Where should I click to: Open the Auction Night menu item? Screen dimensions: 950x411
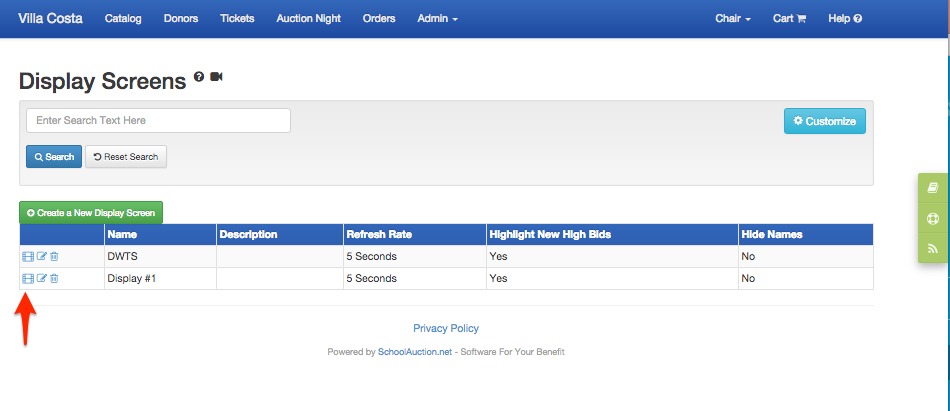(308, 19)
